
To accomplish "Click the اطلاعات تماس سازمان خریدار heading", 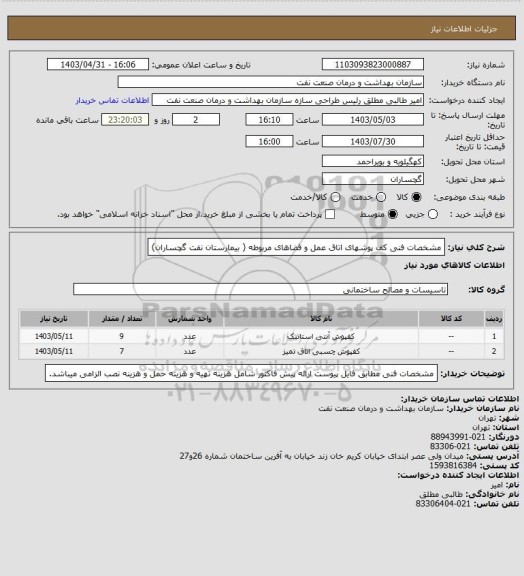I will pos(460,399).
